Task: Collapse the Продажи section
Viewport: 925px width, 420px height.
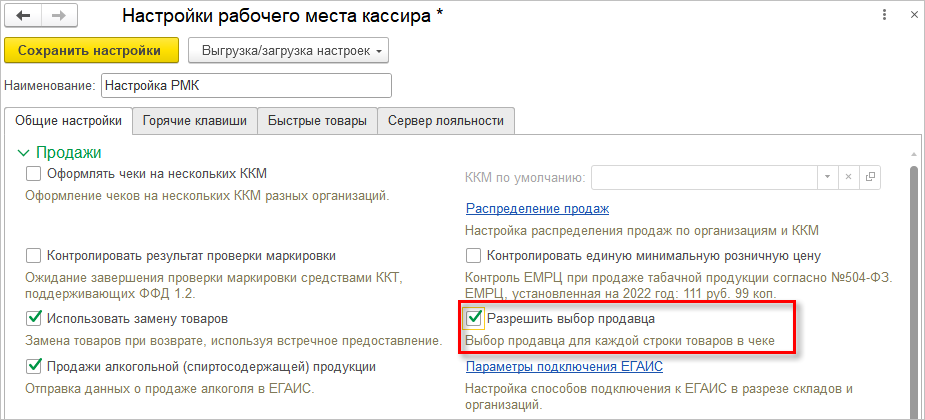Action: (24, 152)
